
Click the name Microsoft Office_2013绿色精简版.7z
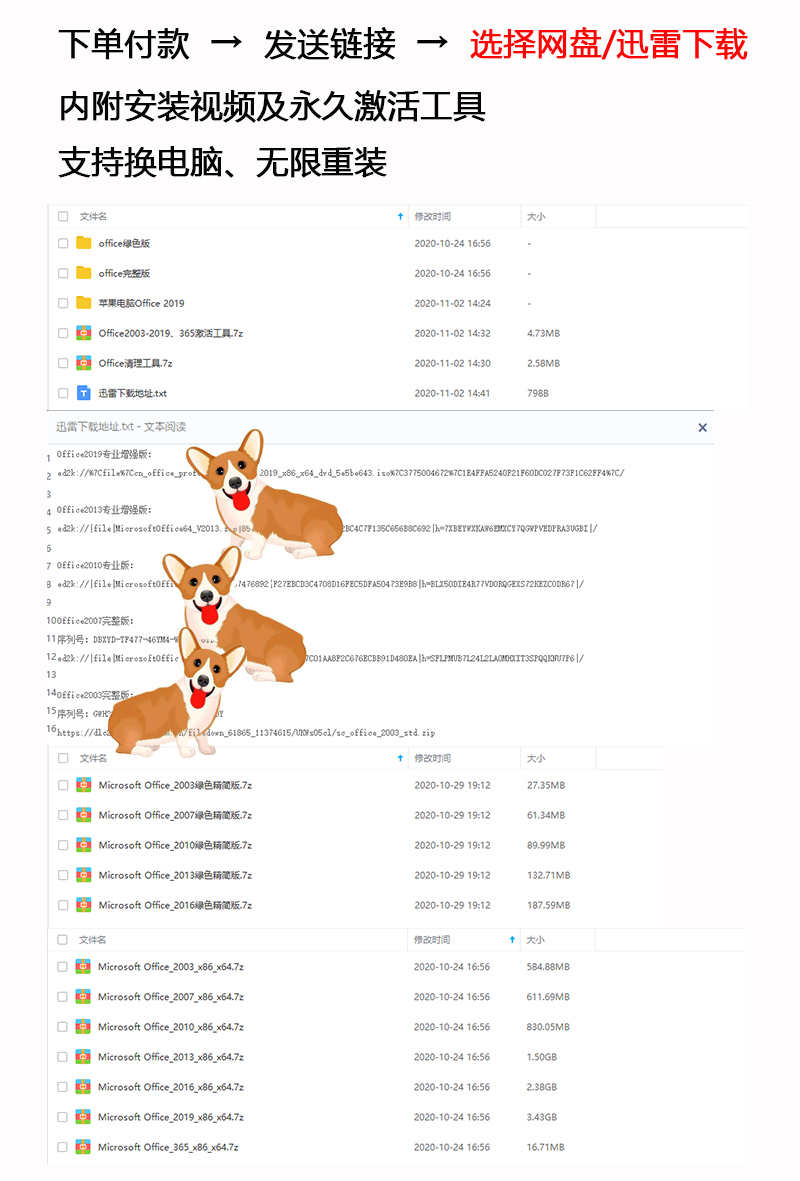(176, 875)
